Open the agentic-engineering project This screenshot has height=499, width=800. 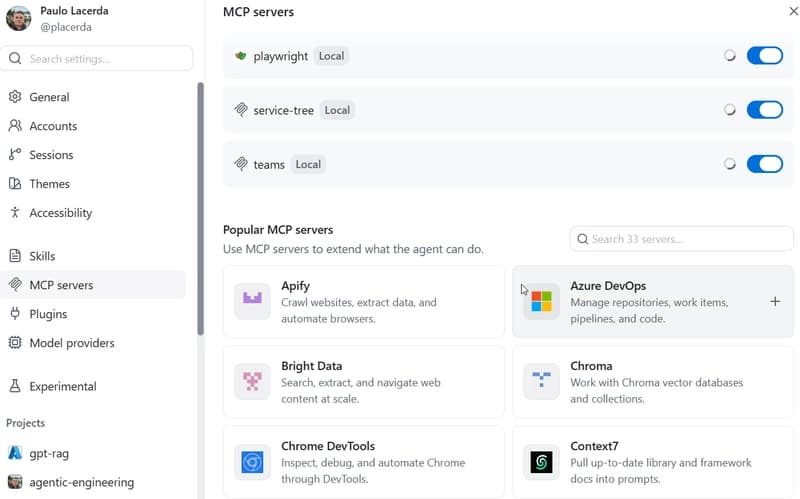(x=93, y=482)
